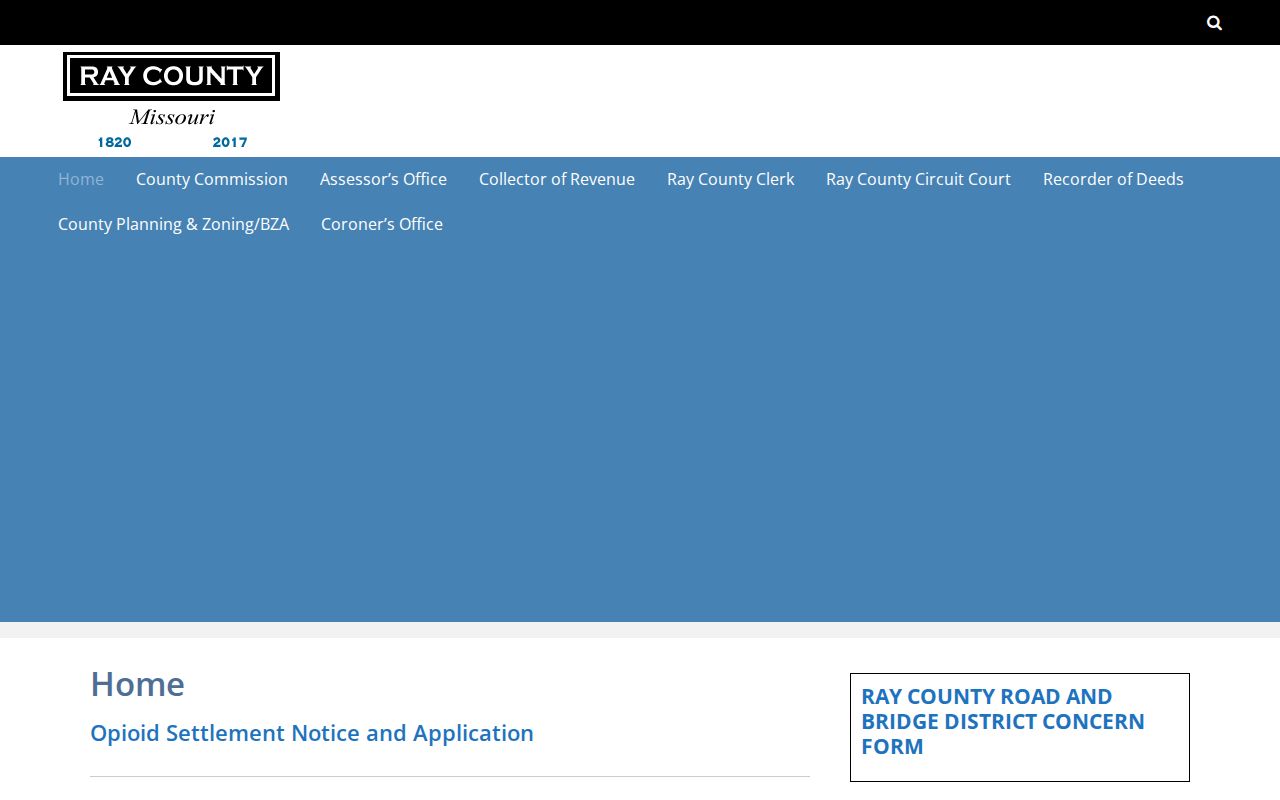Navigate to Ray County Circuit Court
The image size is (1280, 800).
pyautogui.click(x=918, y=179)
